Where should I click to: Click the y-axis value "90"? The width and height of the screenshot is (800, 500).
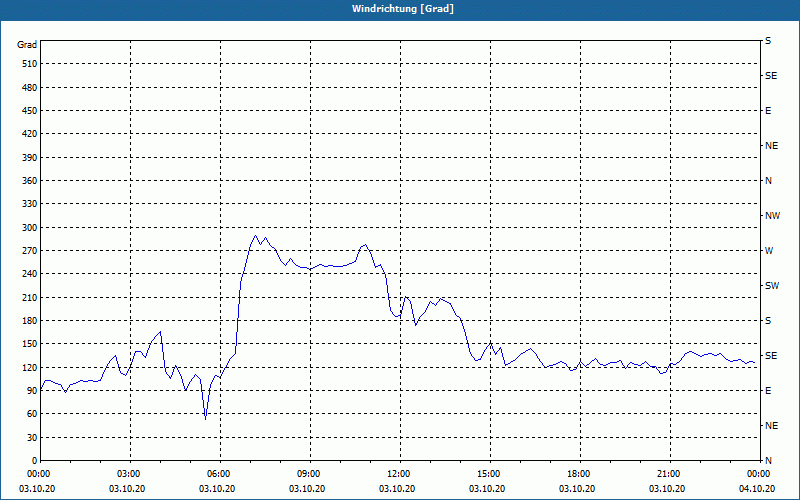(x=32, y=391)
